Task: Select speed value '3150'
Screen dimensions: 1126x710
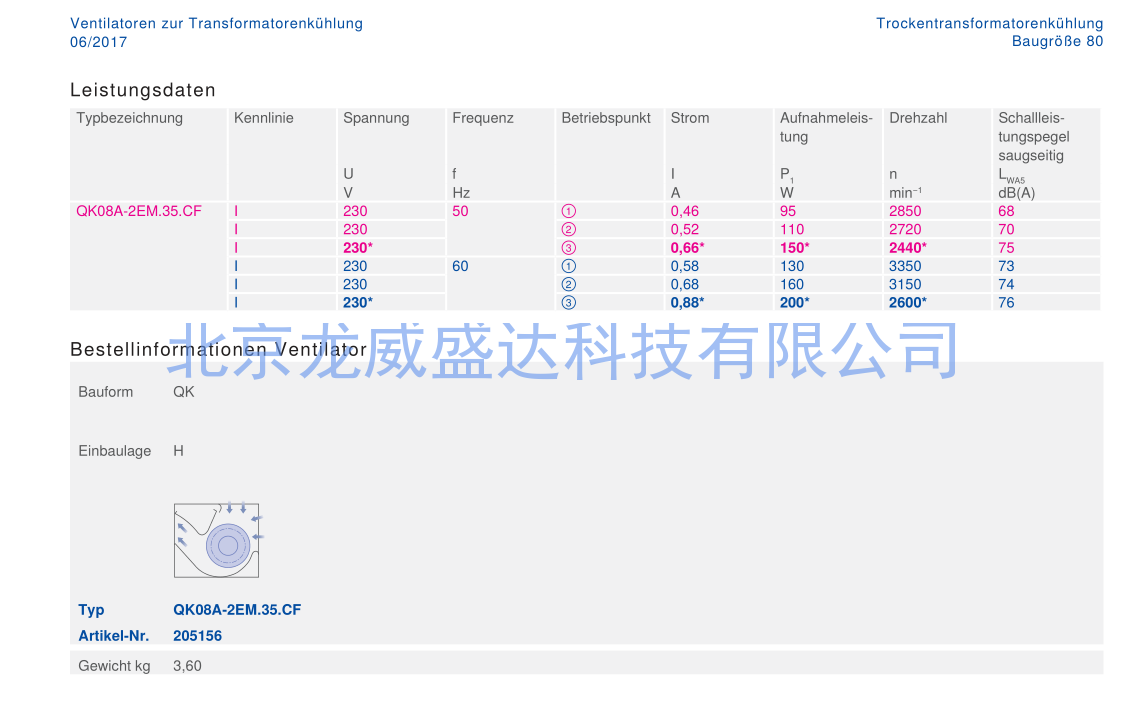Action: pos(905,284)
